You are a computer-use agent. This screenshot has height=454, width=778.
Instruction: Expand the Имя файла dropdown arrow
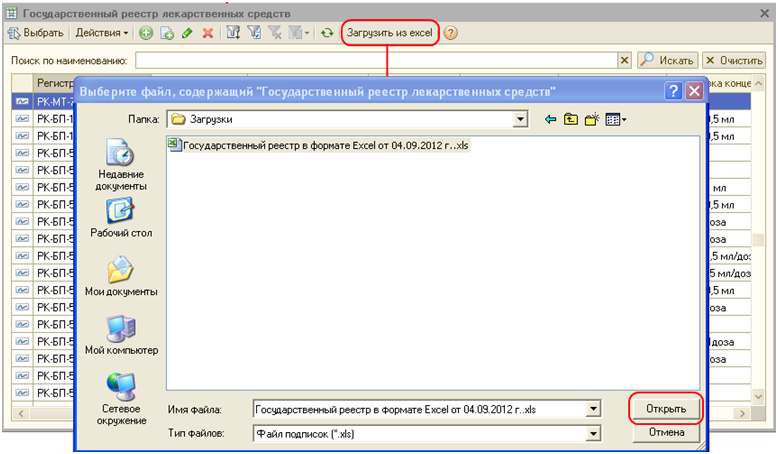click(593, 409)
